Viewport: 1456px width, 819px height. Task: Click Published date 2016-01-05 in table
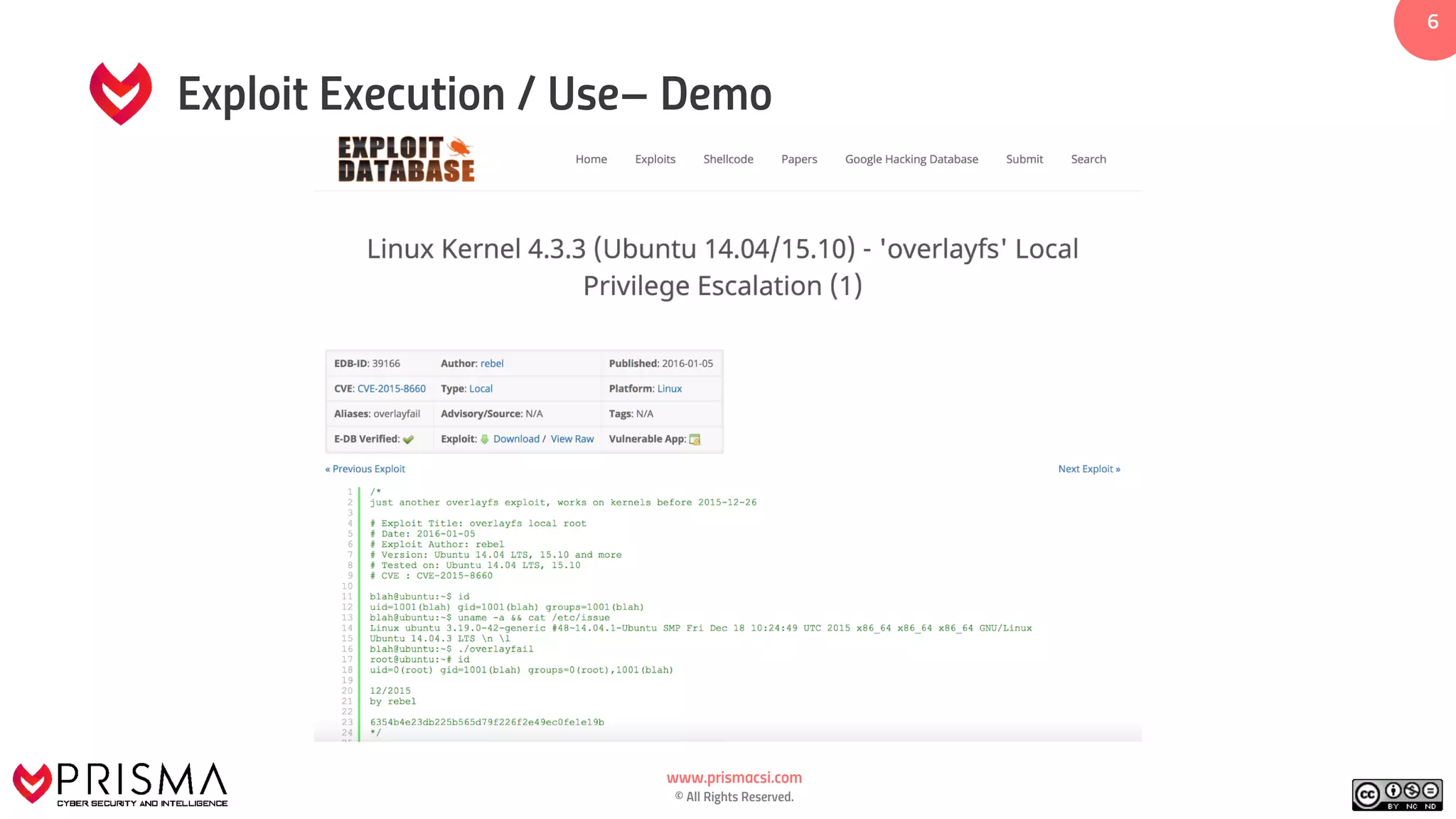[x=687, y=363]
